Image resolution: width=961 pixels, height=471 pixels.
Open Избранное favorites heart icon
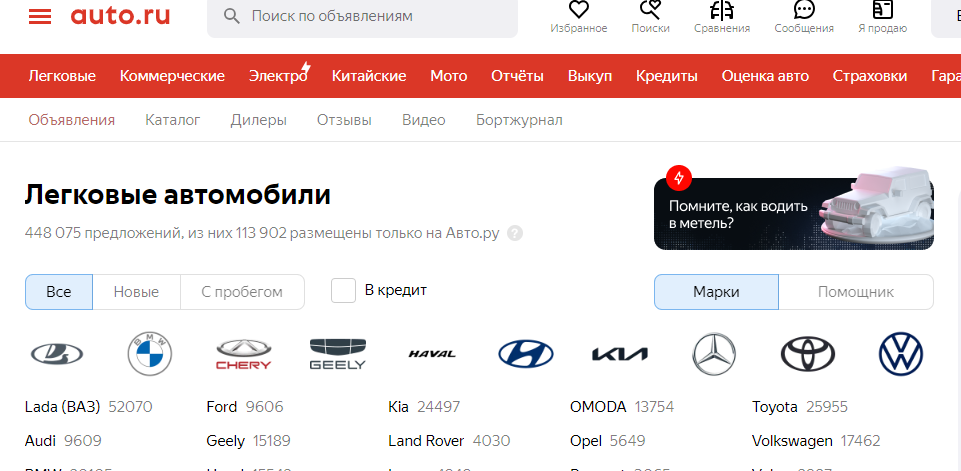click(579, 9)
